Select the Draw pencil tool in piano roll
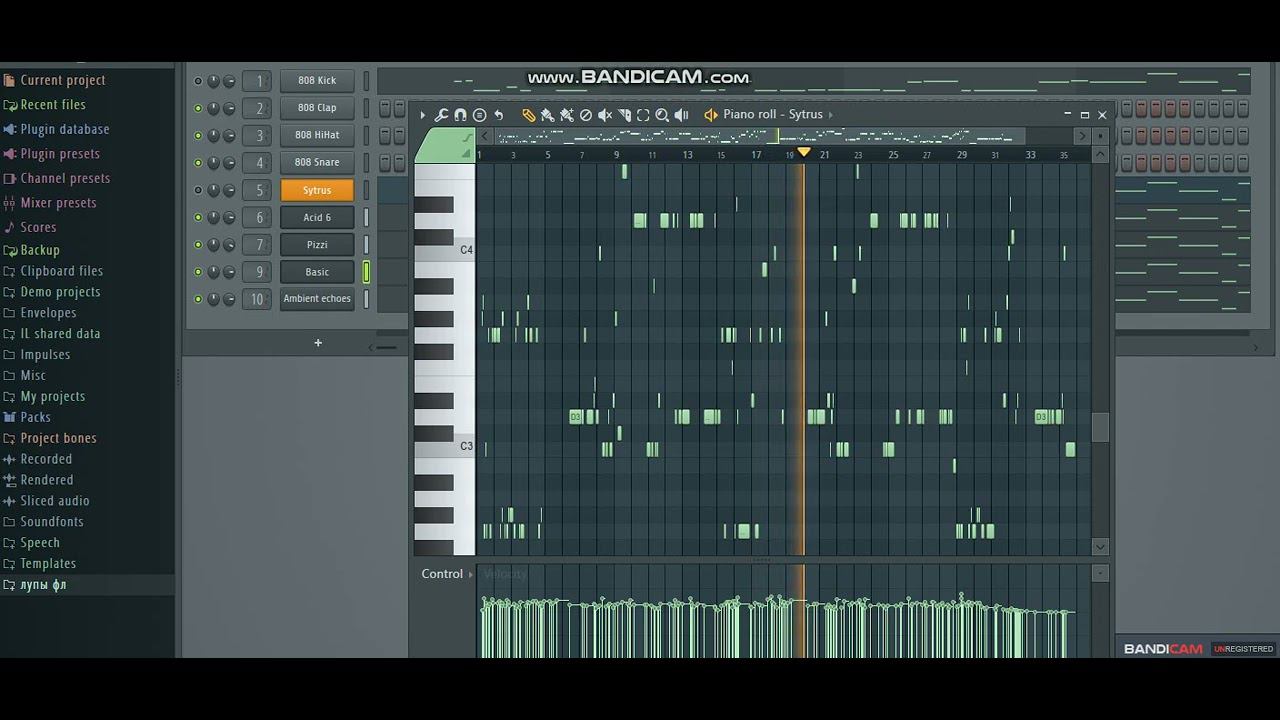This screenshot has width=1280, height=720. 528,115
